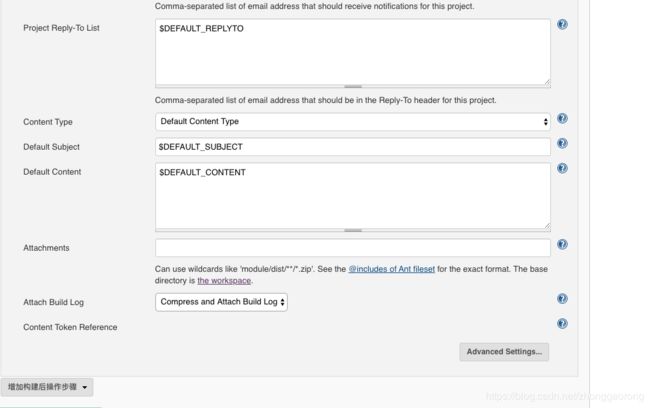
Task: Open the Content Type dropdown
Action: tap(353, 121)
